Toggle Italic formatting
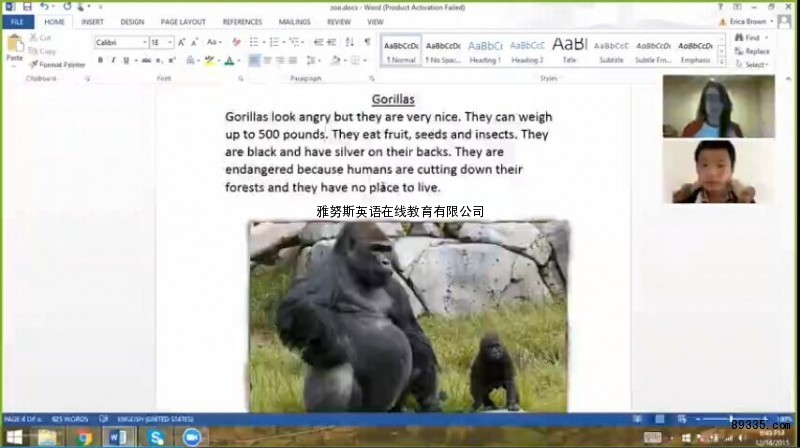 tap(113, 60)
